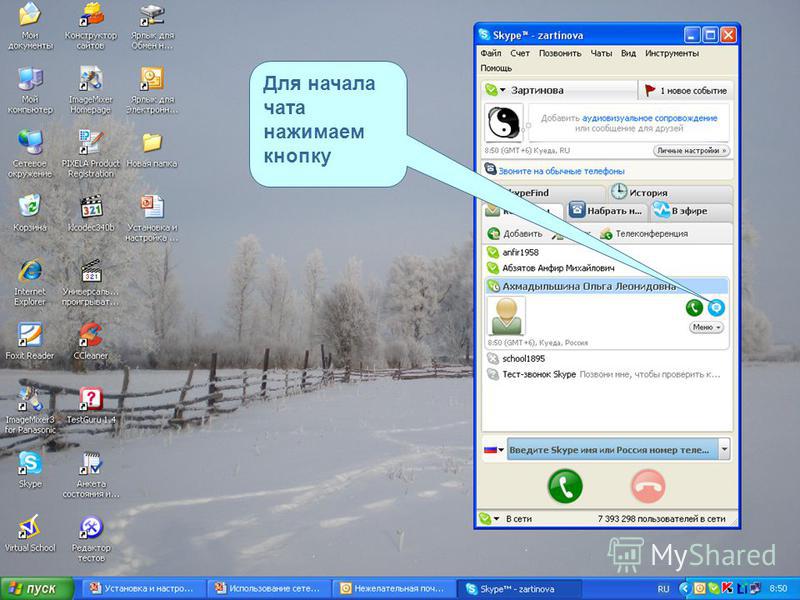This screenshot has width=800, height=600.
Task: Click Личные настройки button
Action: coord(691,151)
